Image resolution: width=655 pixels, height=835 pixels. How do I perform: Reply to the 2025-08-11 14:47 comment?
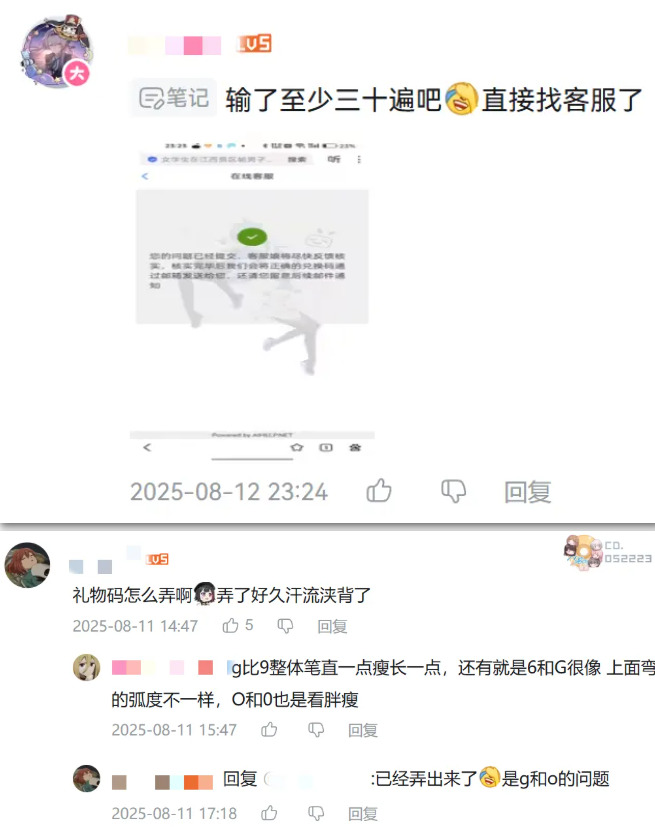tap(332, 626)
